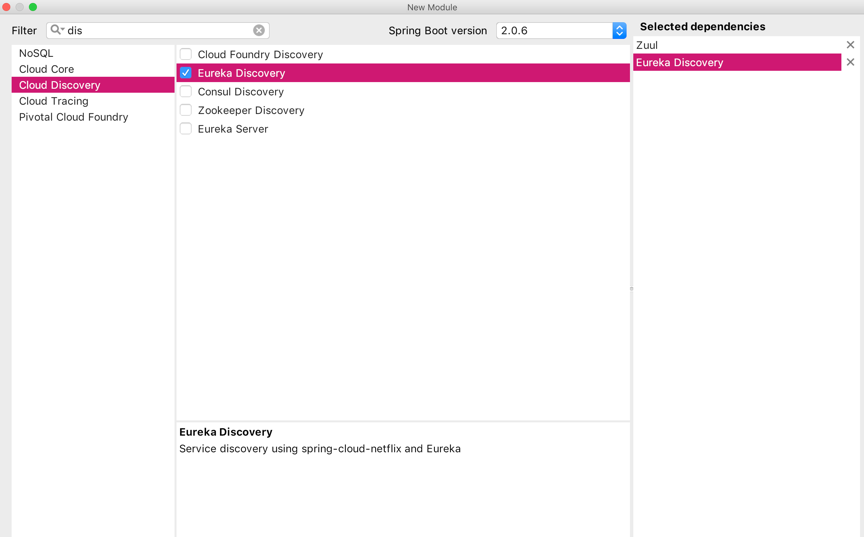Click the green zoom window button
864x537 pixels.
33,7
